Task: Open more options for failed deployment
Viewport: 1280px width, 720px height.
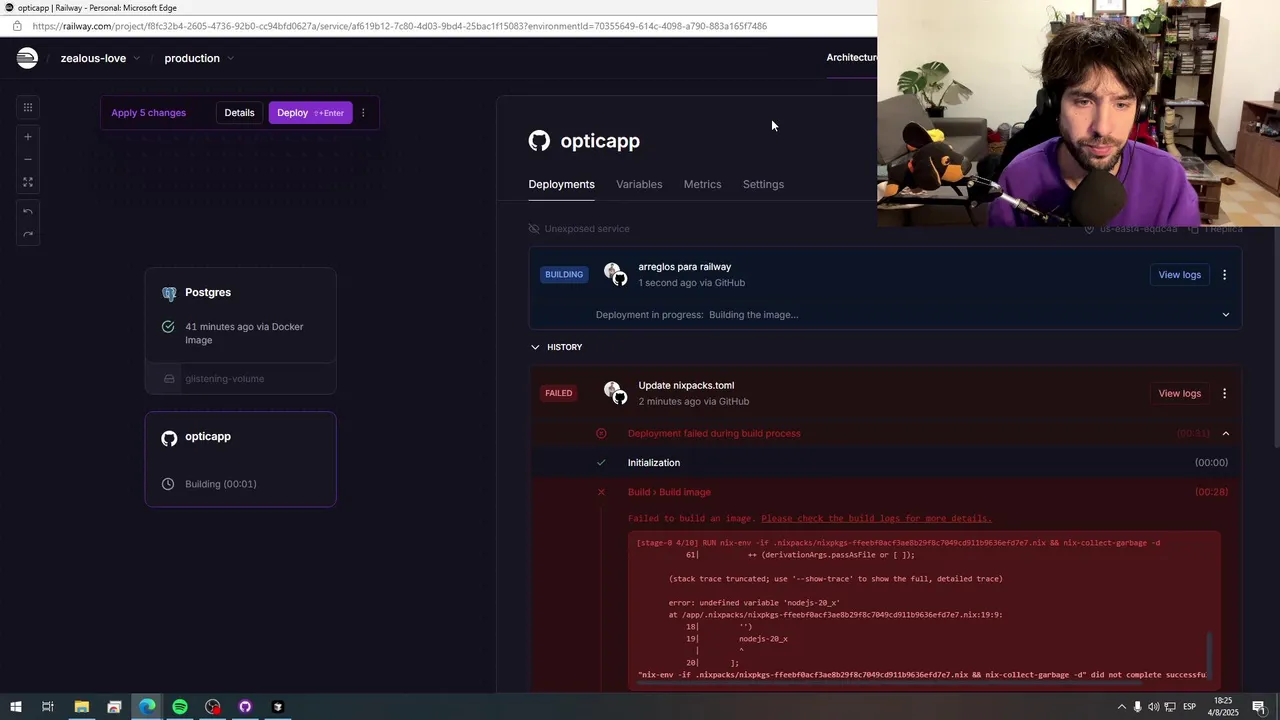Action: click(x=1224, y=393)
